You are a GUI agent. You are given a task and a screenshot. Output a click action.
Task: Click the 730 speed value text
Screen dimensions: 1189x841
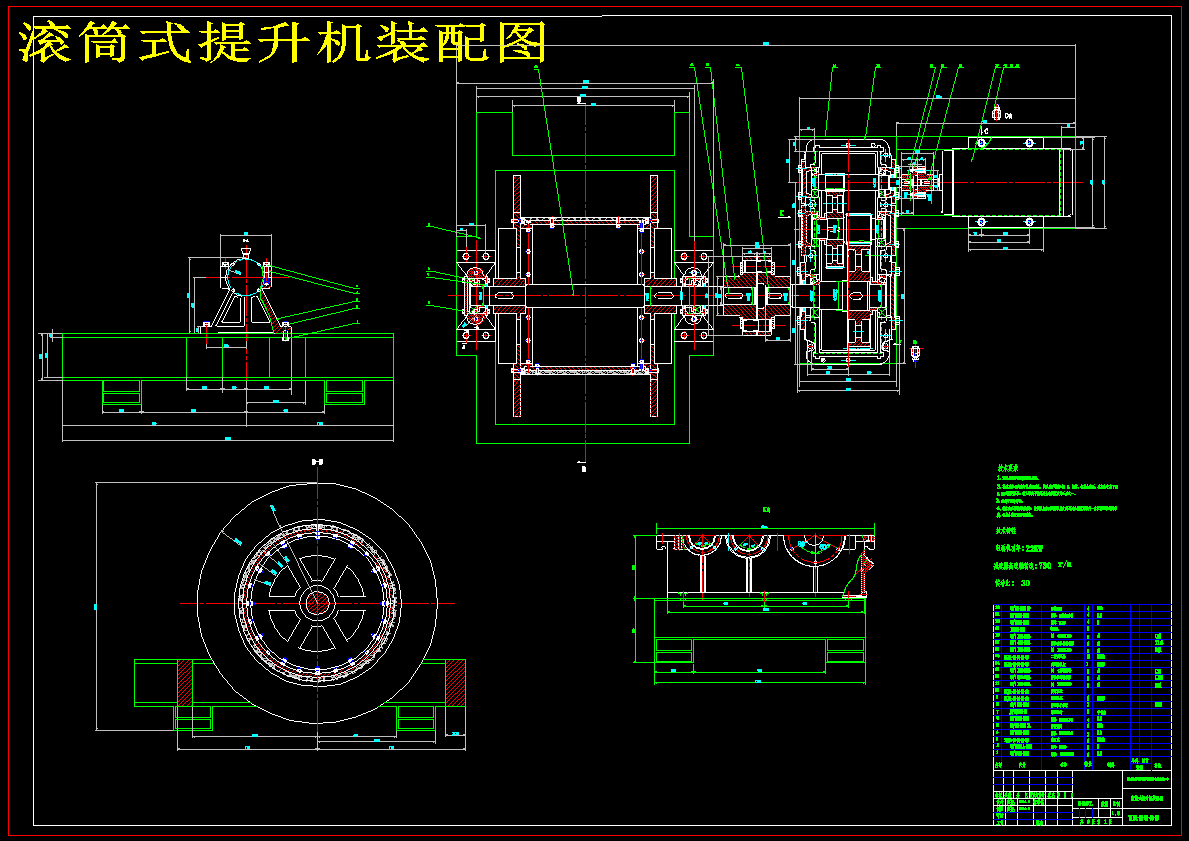click(x=1044, y=565)
